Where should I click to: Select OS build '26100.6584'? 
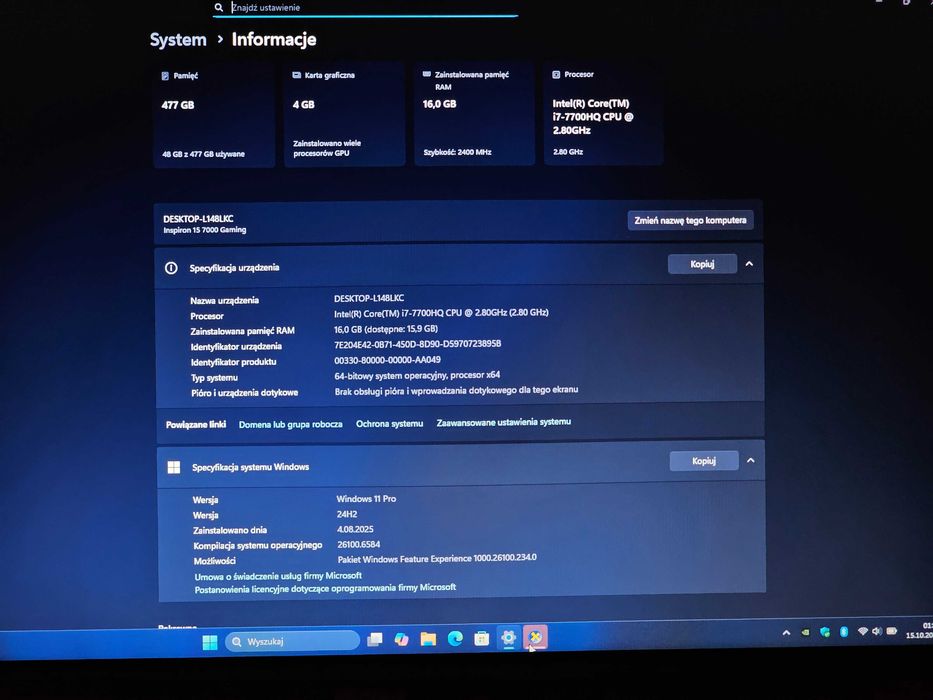pos(359,544)
